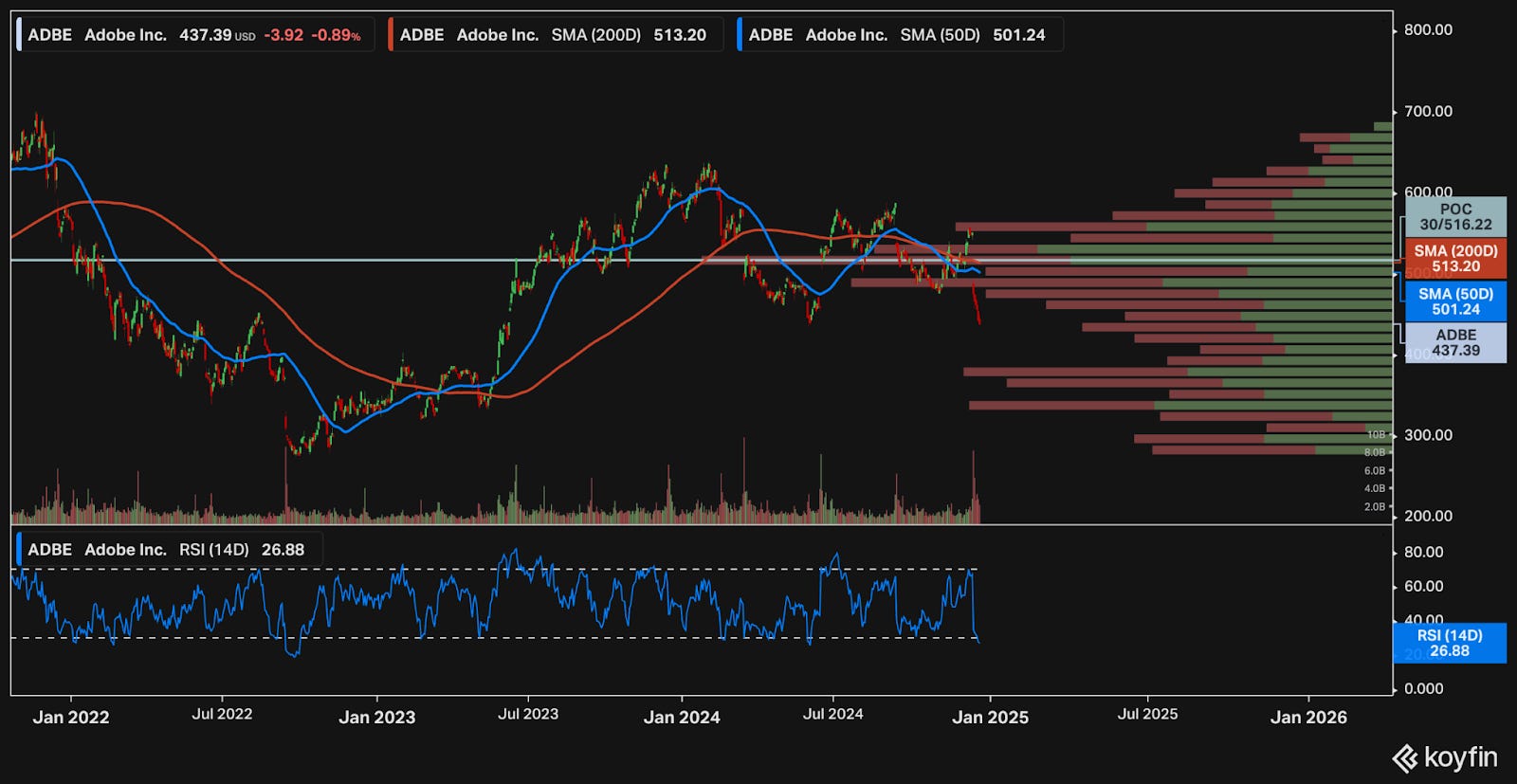Click the 60.00 RSI axis value
1517x784 pixels.
[x=1423, y=587]
